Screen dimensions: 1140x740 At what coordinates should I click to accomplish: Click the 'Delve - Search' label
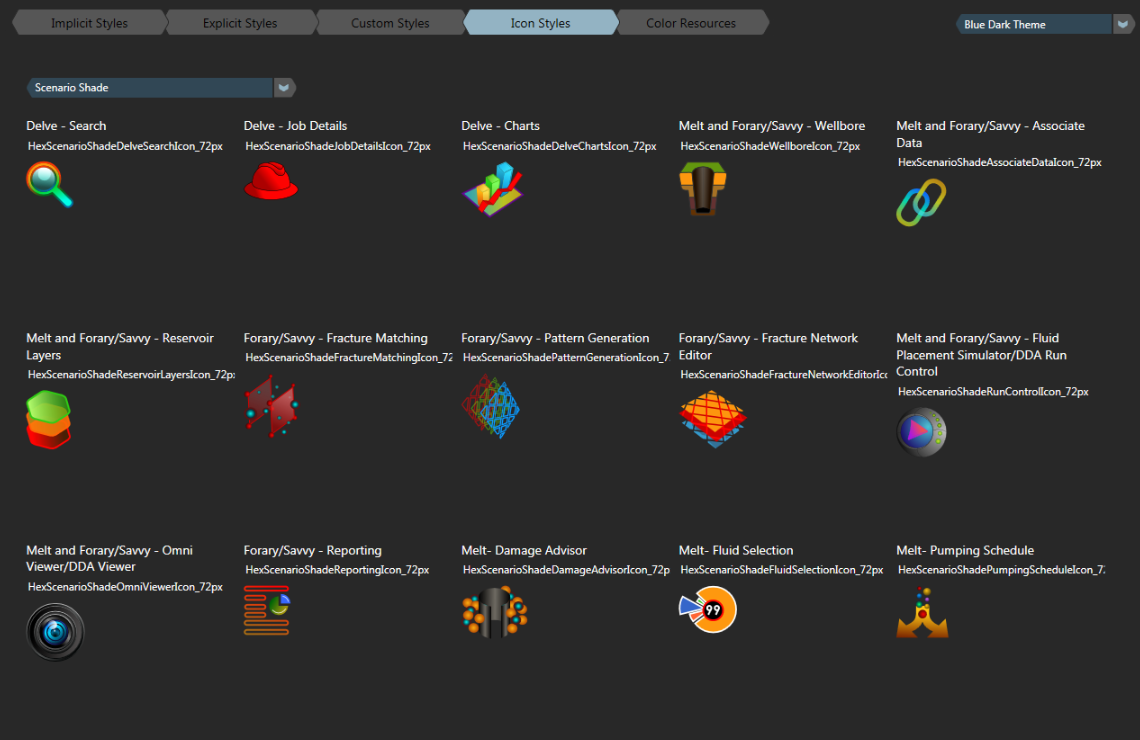pyautogui.click(x=66, y=126)
